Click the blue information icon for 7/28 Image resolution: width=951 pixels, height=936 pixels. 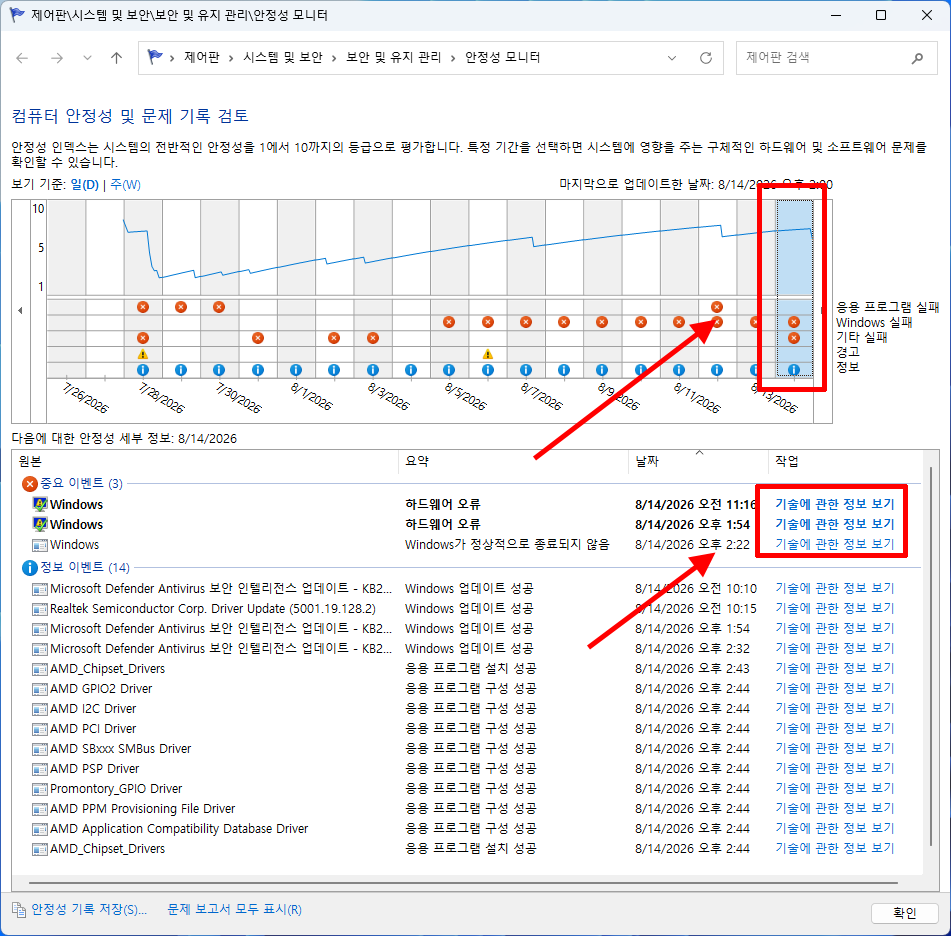click(x=143, y=370)
